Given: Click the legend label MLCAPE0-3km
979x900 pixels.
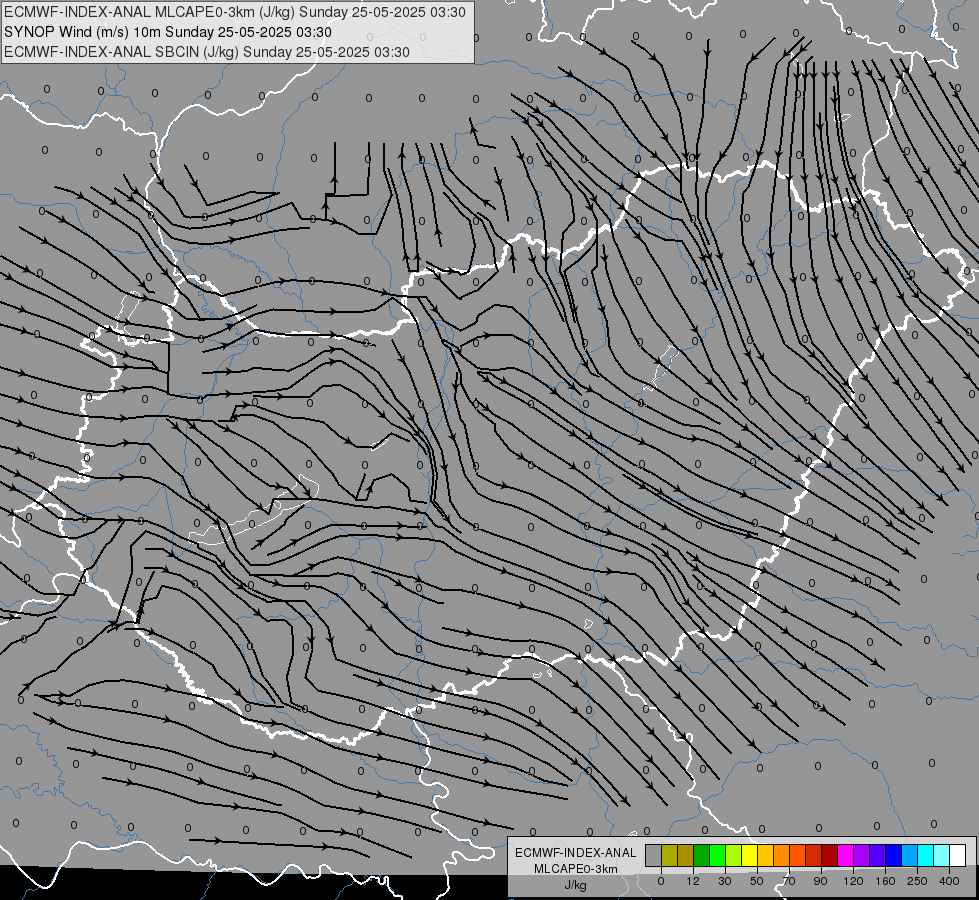Looking at the screenshot, I should (x=576, y=869).
